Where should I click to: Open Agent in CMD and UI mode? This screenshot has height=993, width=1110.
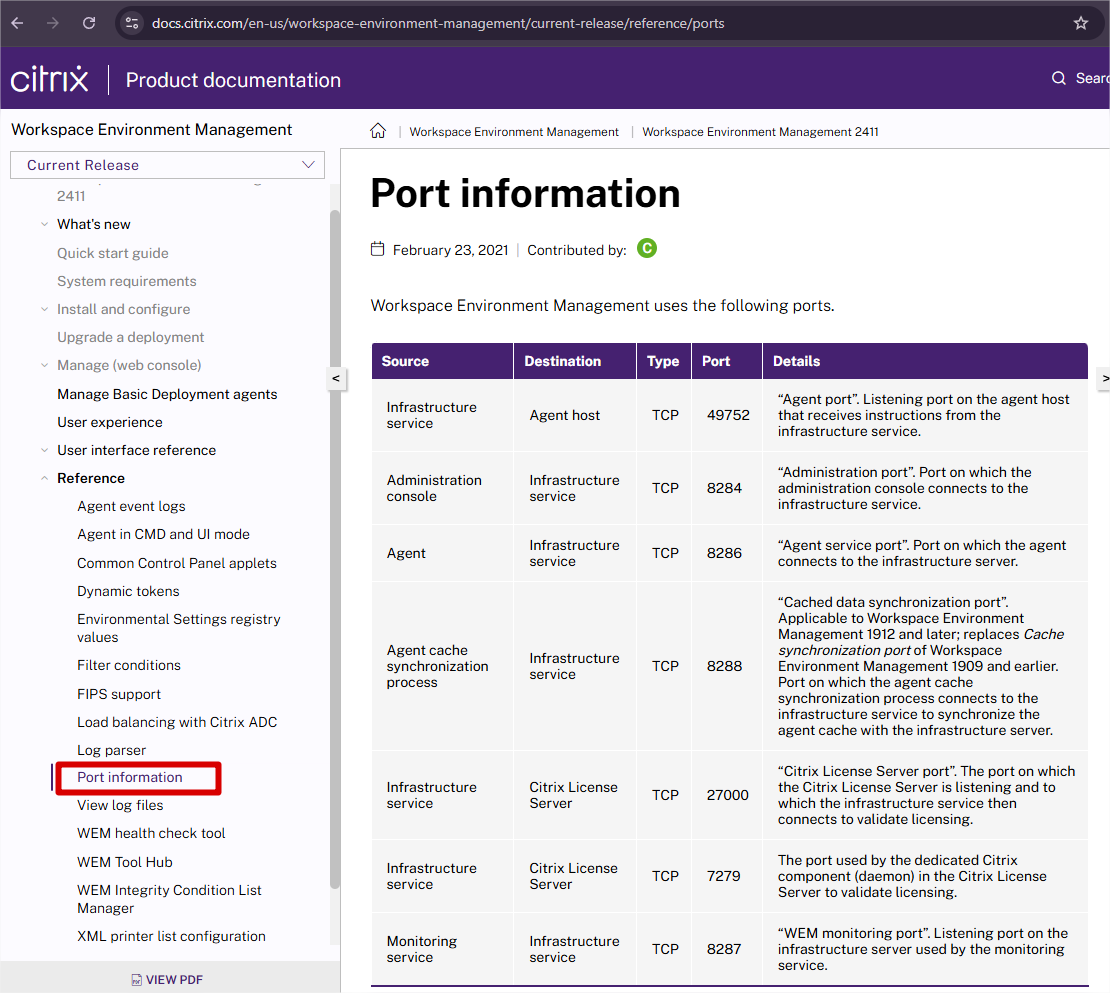(x=164, y=534)
